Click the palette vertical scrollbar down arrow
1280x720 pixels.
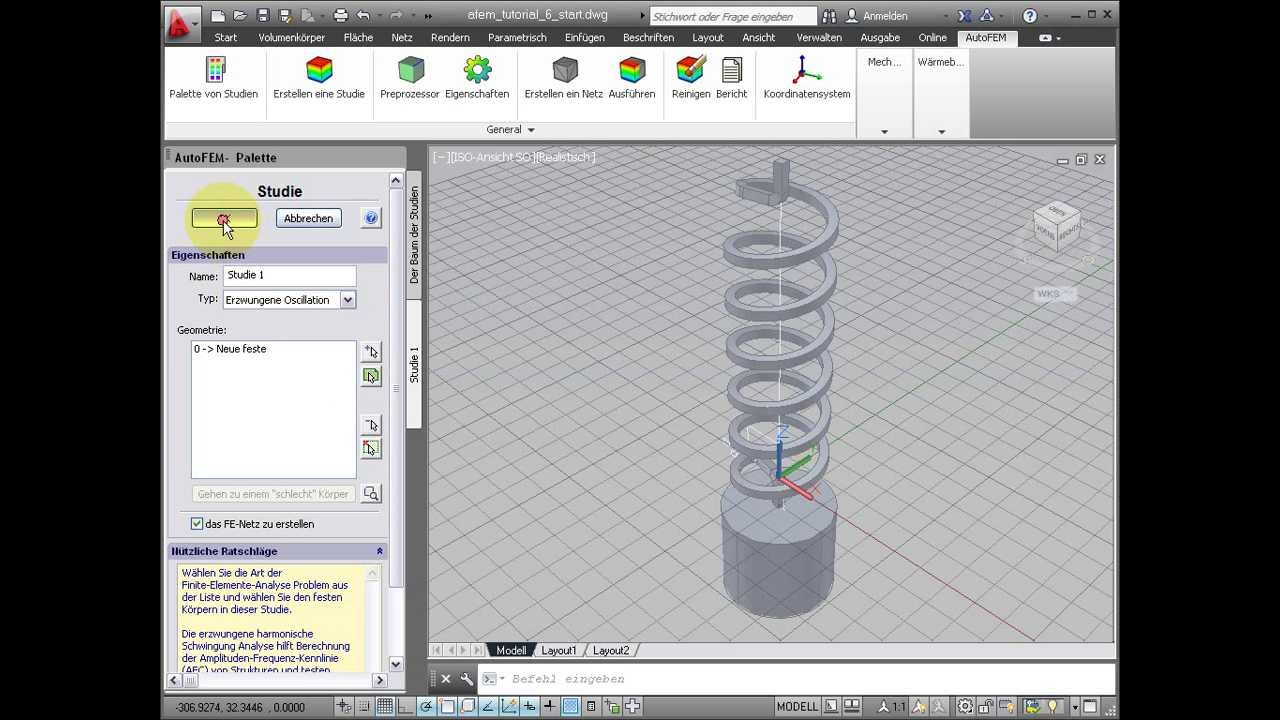point(396,664)
